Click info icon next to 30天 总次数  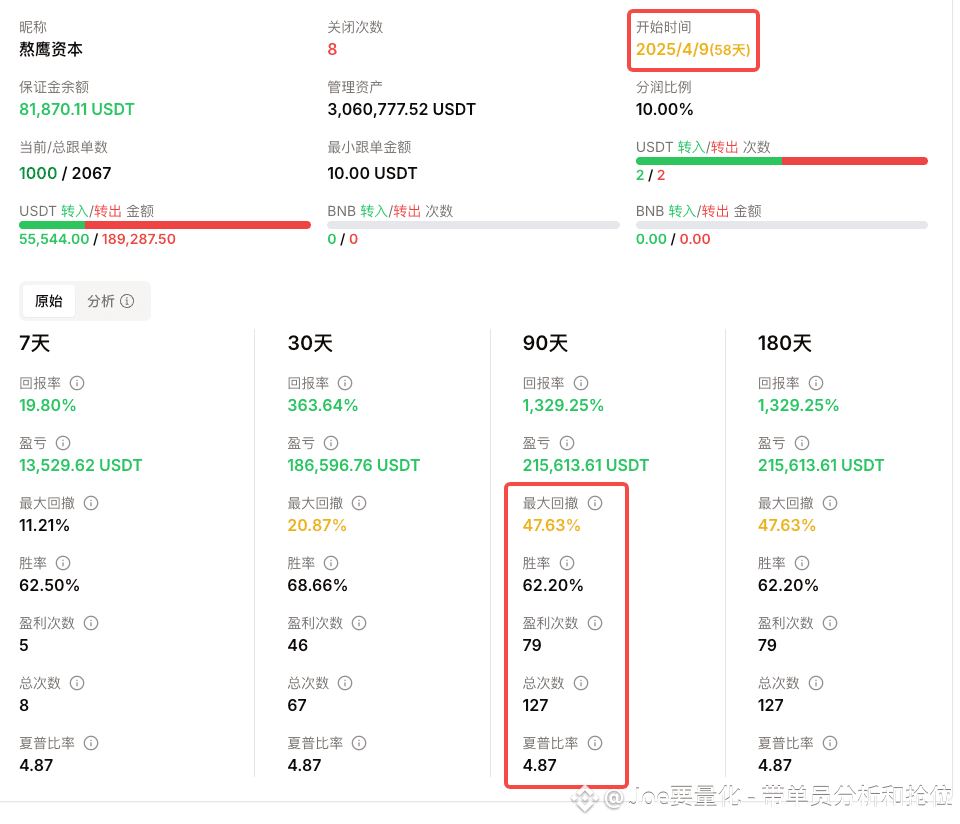click(345, 683)
